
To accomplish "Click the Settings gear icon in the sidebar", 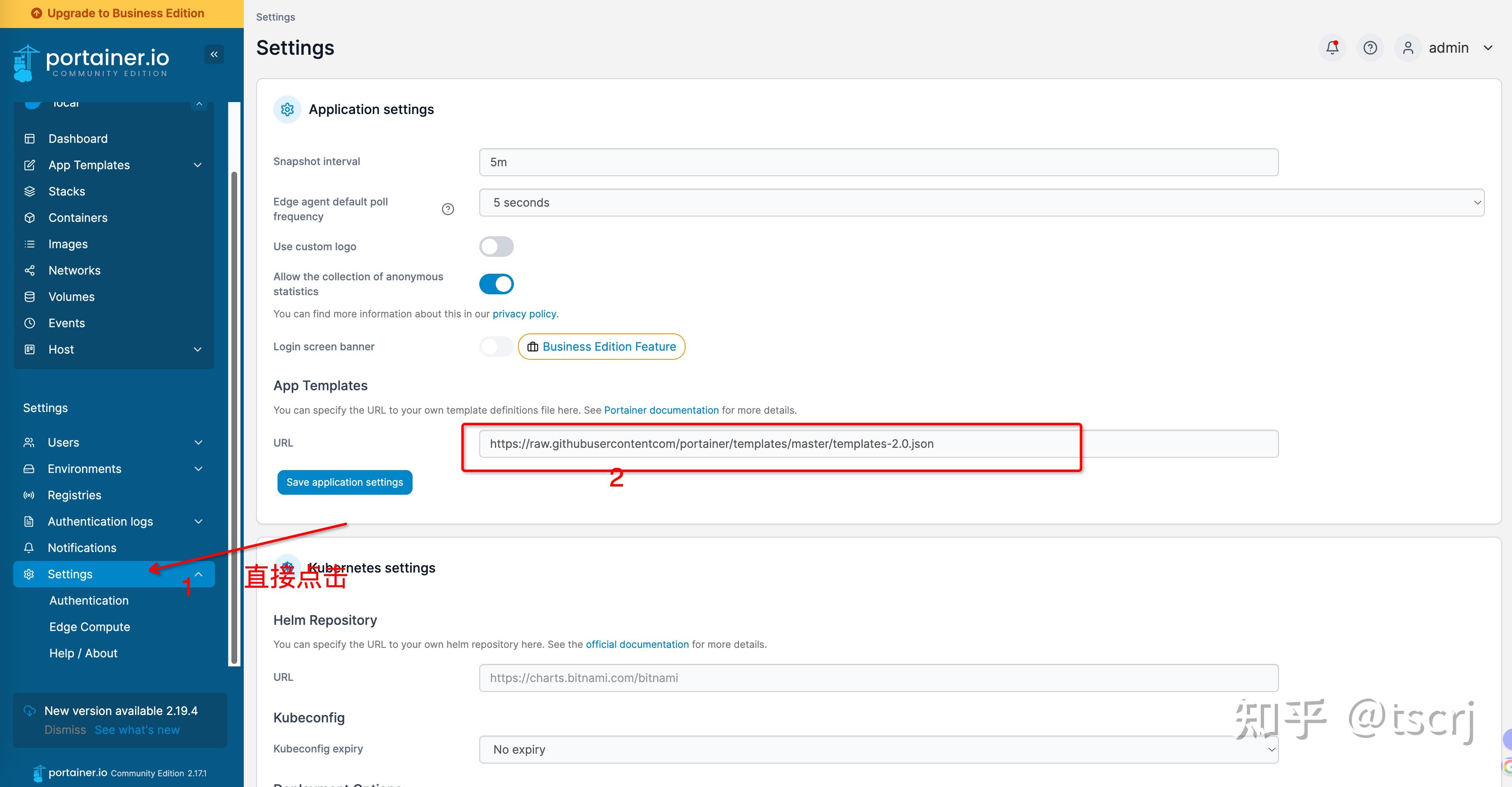I will [x=29, y=575].
